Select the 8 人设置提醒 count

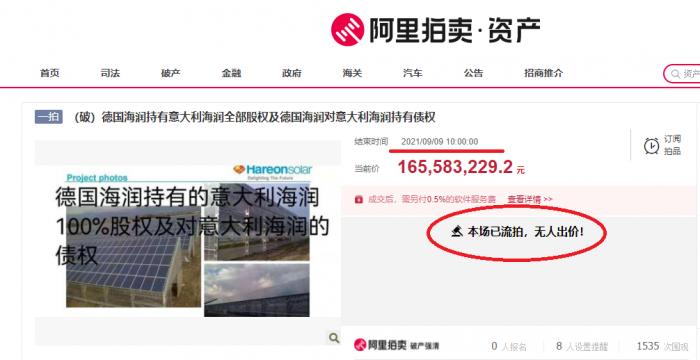[x=582, y=346]
